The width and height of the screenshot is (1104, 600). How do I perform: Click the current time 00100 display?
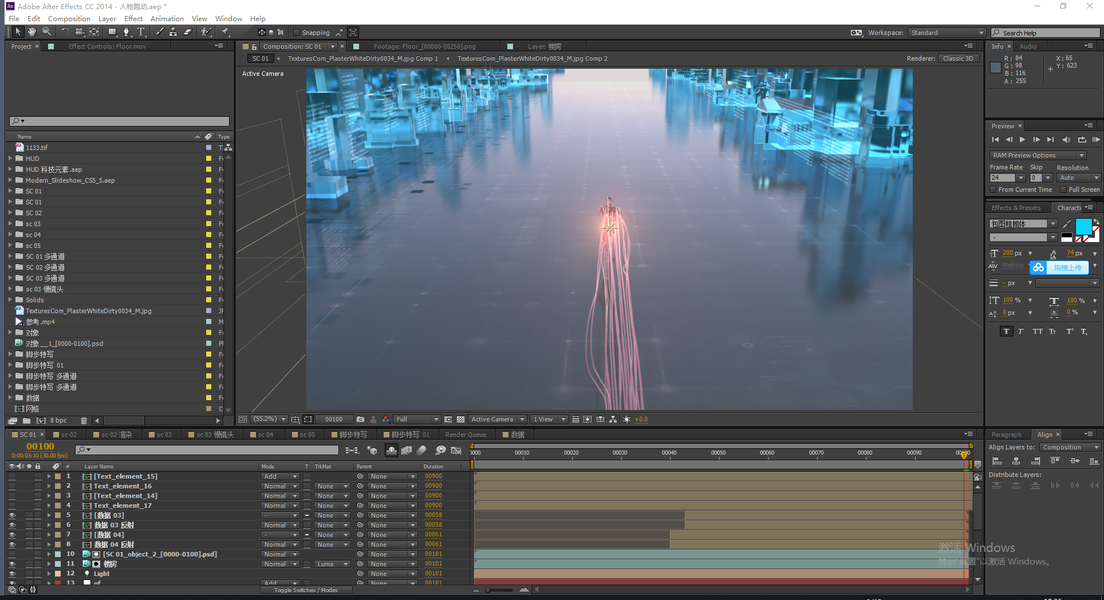tap(40, 446)
